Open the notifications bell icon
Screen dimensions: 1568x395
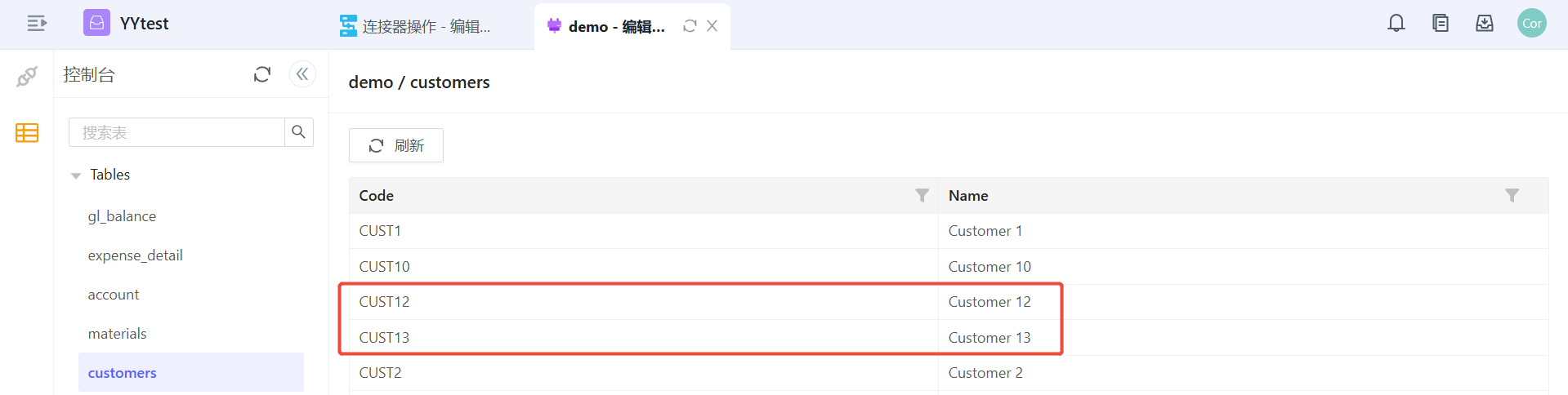(x=1396, y=24)
